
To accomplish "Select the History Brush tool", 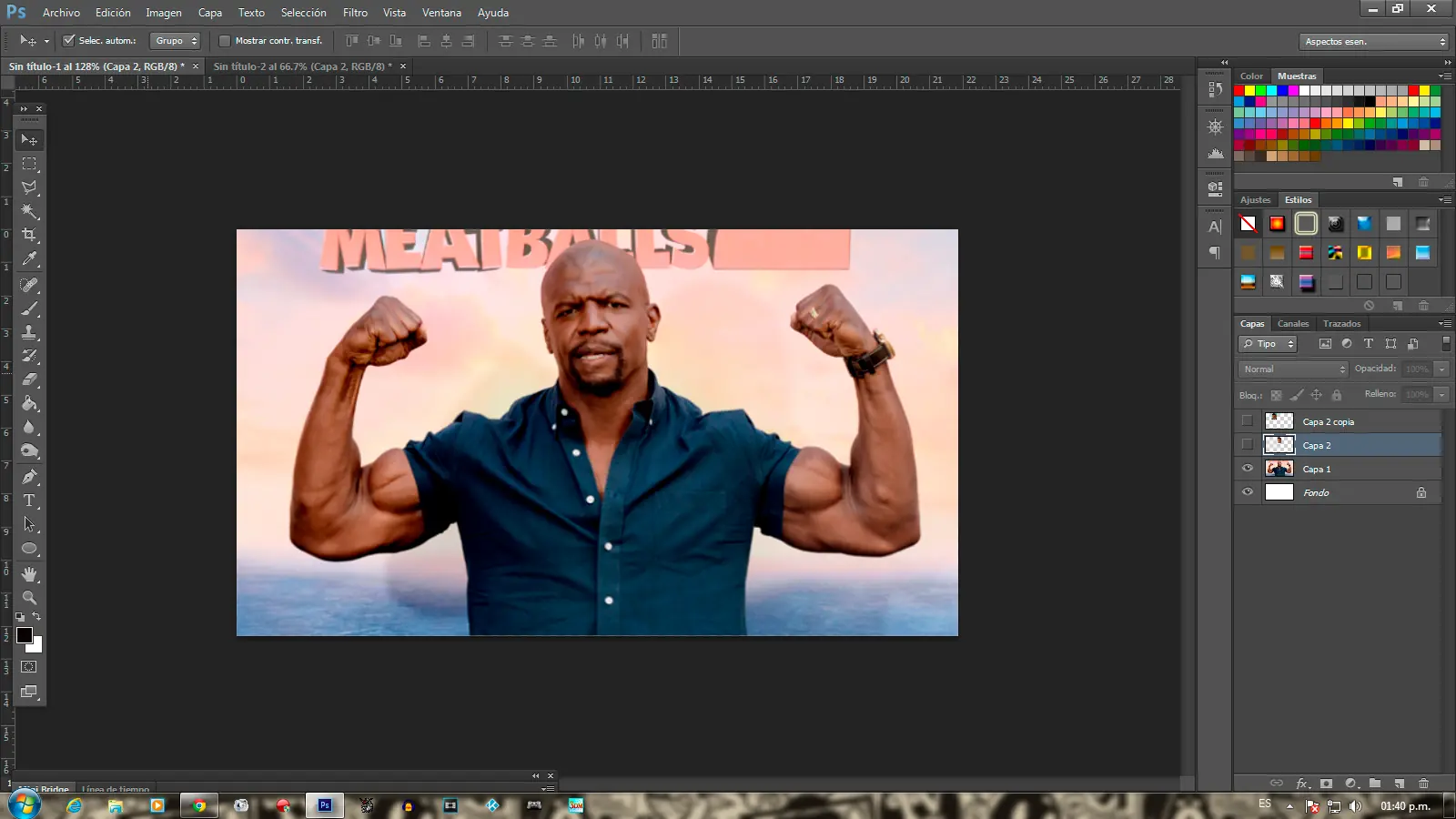I will tap(29, 356).
